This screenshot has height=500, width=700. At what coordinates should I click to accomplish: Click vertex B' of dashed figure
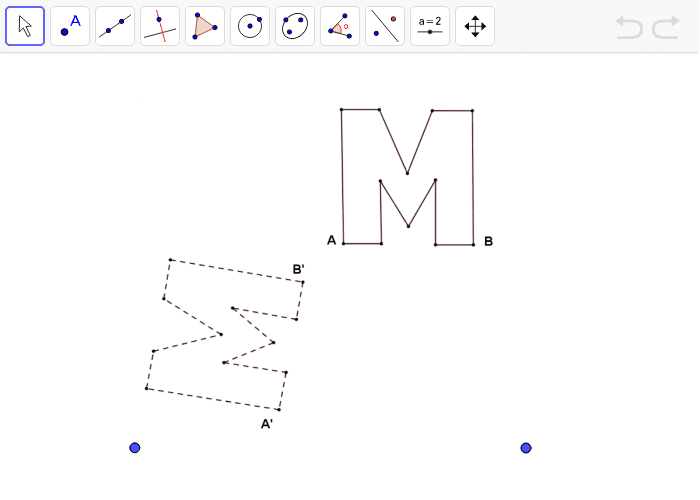pos(303,282)
